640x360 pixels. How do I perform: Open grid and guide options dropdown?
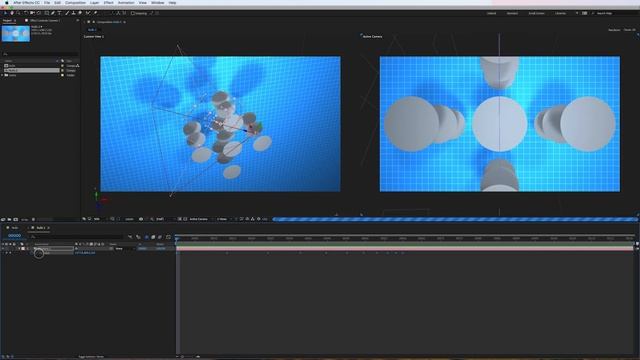pyautogui.click(x=113, y=219)
